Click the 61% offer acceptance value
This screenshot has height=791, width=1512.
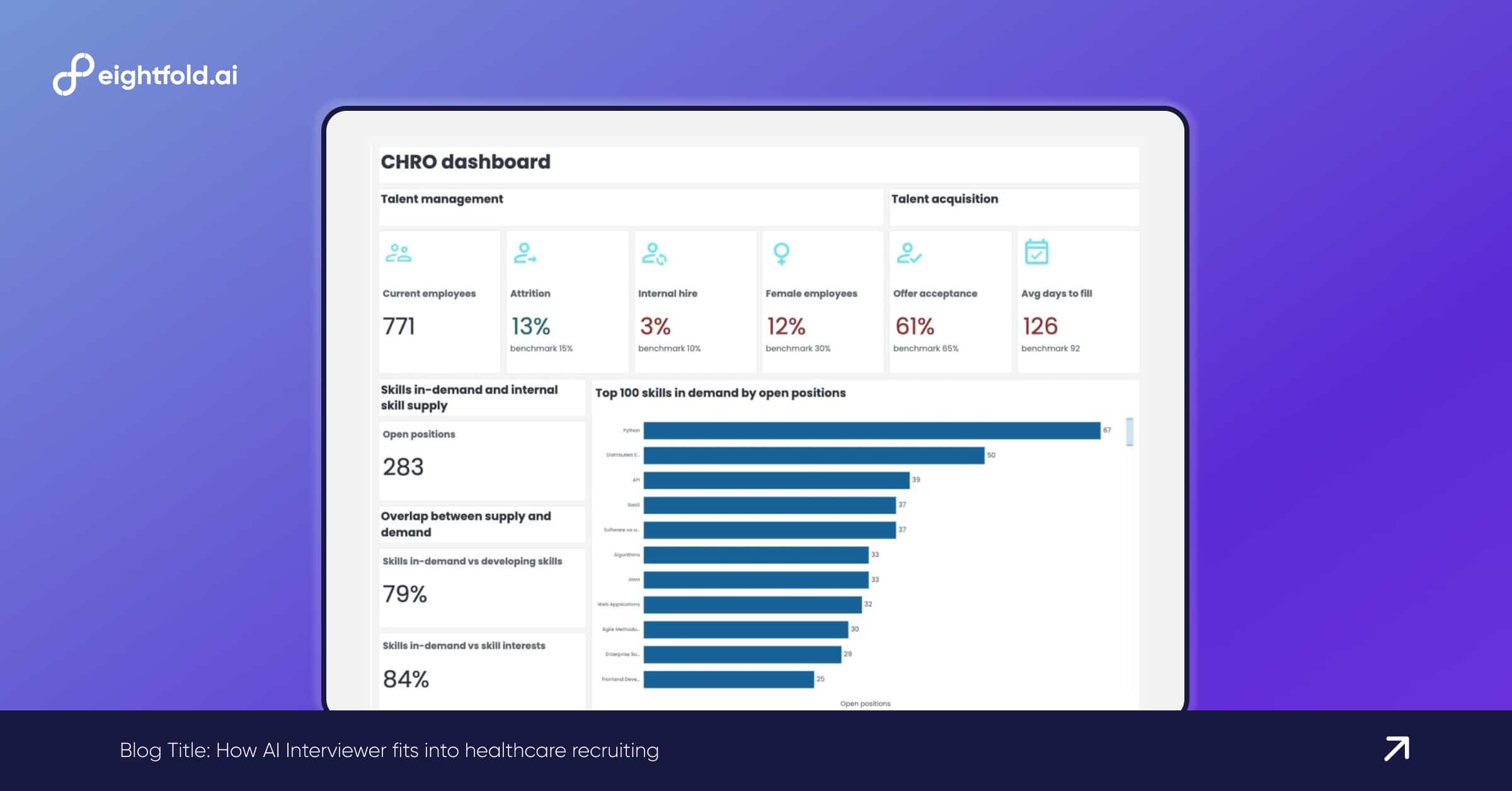(915, 326)
